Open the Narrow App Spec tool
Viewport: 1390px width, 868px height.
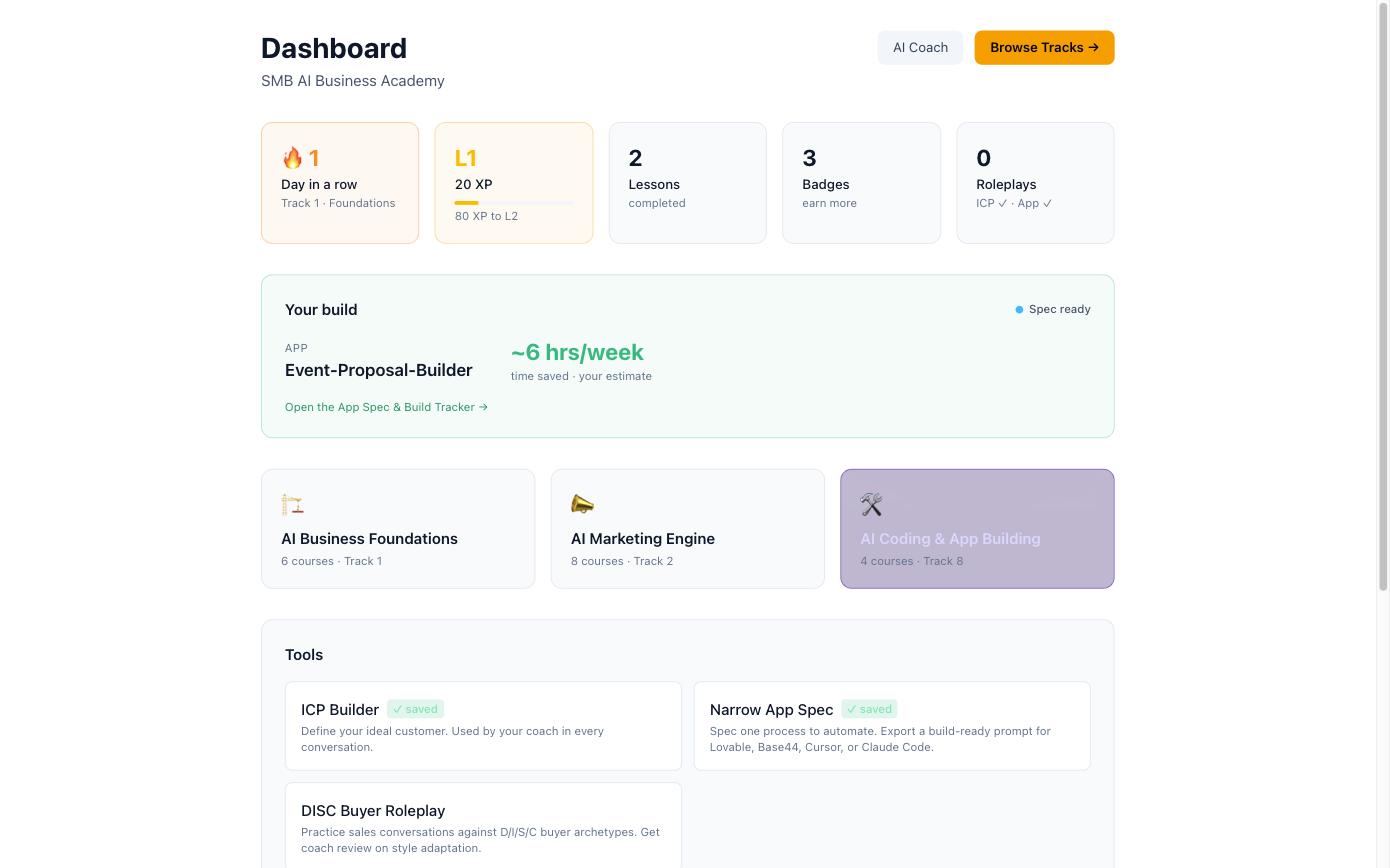tap(892, 726)
